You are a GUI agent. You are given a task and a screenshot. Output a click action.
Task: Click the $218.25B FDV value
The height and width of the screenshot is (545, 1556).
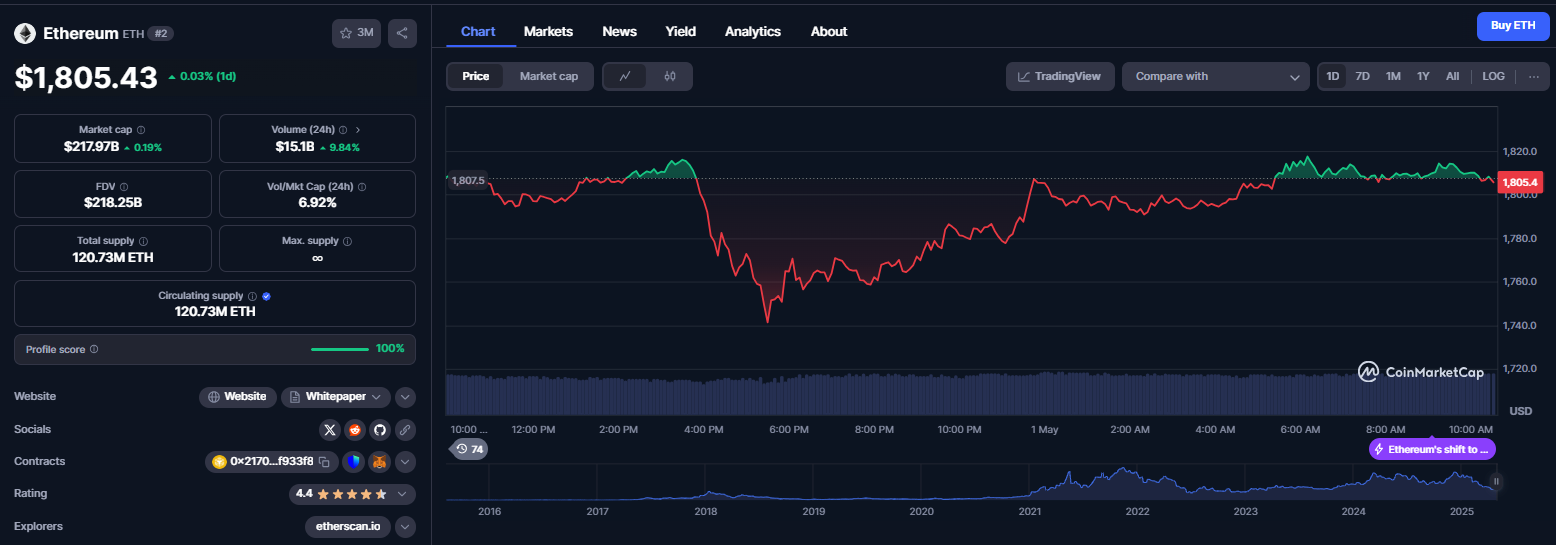point(113,202)
